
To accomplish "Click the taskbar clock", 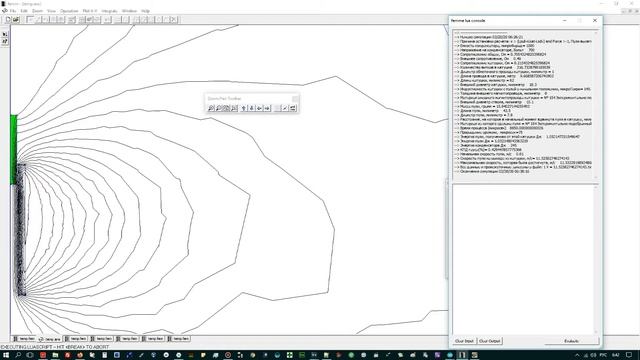I will [616, 355].
